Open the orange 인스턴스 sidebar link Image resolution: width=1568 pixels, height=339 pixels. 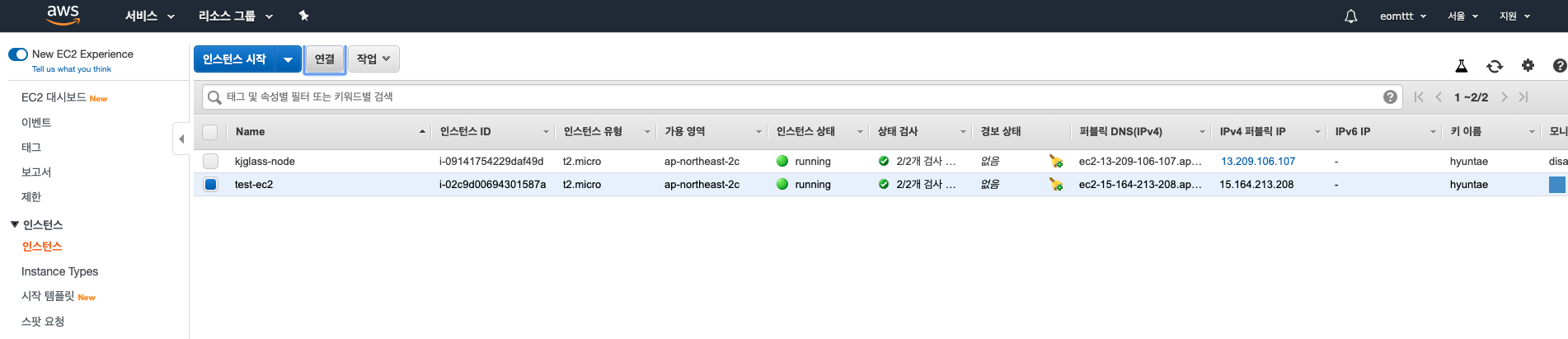[x=42, y=246]
